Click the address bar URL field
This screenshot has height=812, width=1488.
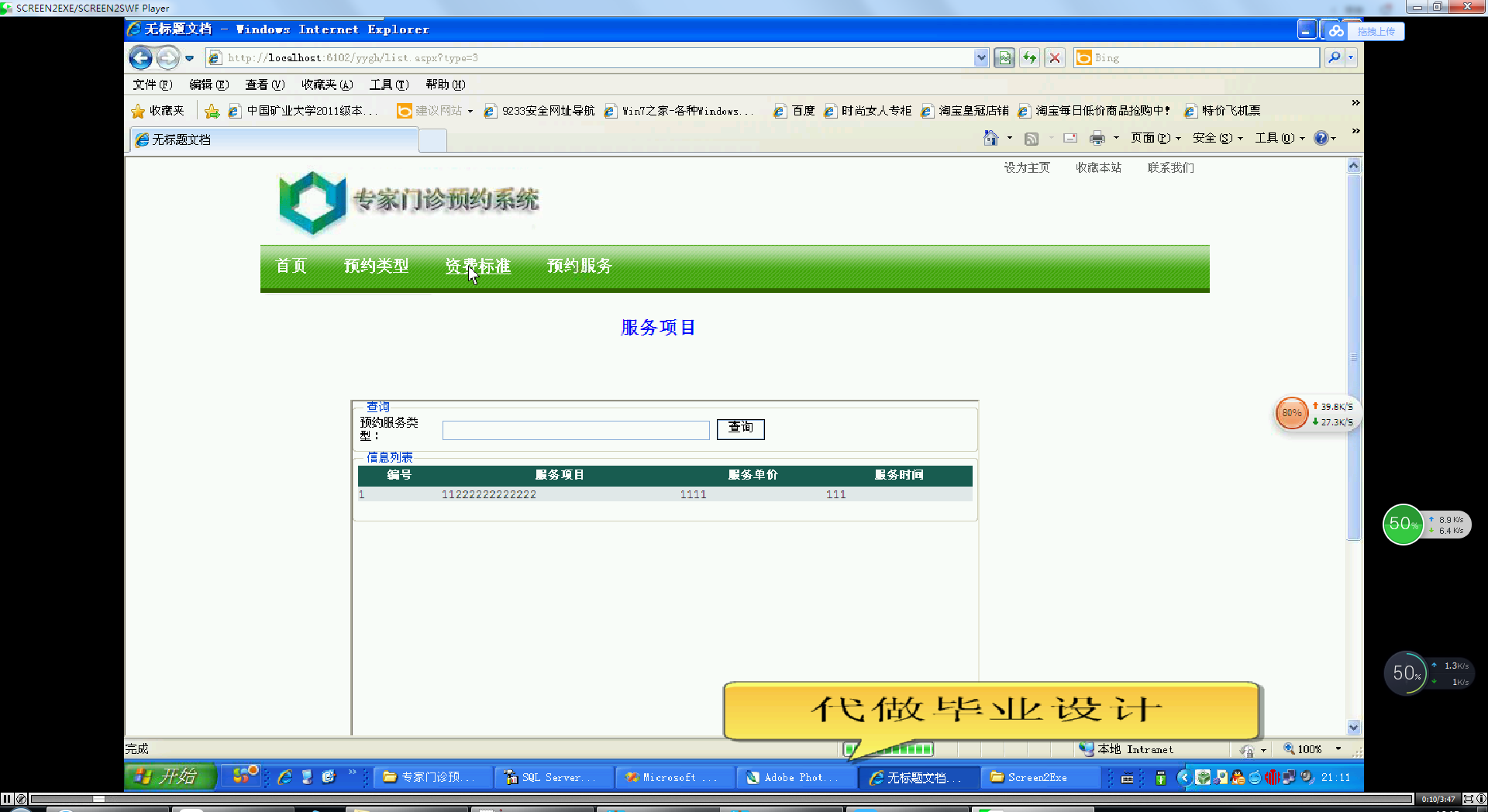[589, 58]
